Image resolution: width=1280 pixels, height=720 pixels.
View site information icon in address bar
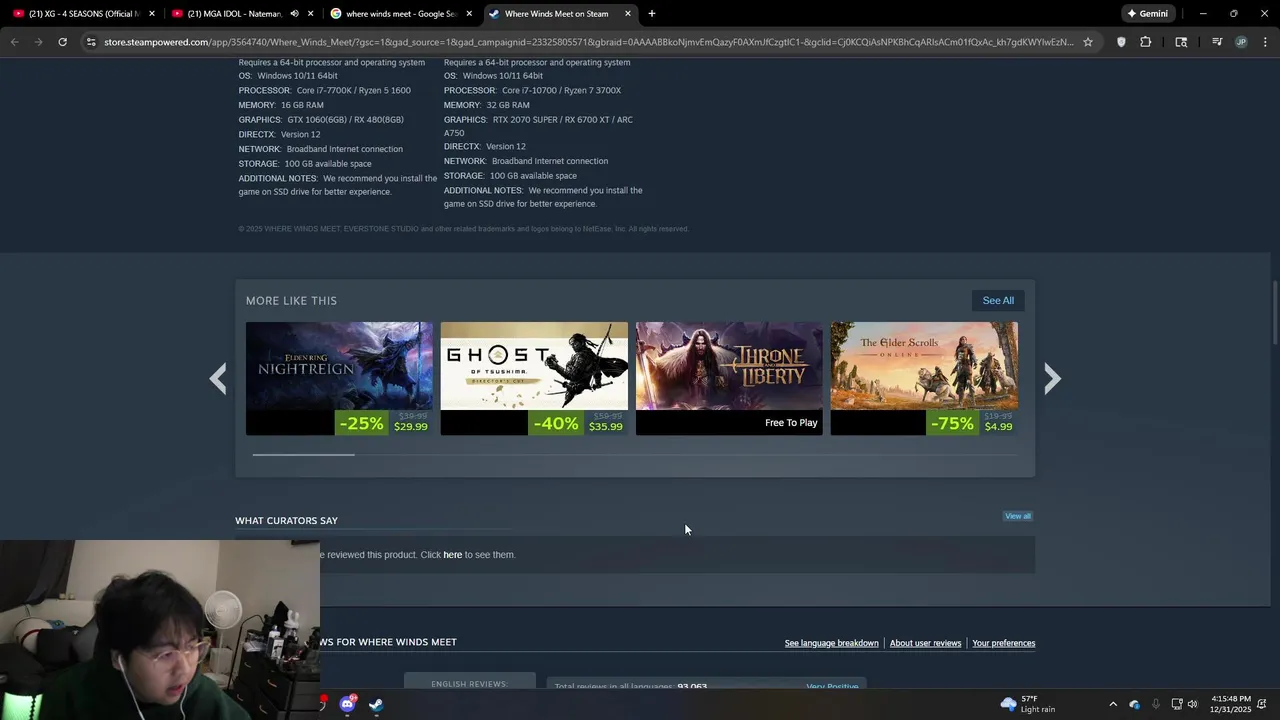(91, 42)
